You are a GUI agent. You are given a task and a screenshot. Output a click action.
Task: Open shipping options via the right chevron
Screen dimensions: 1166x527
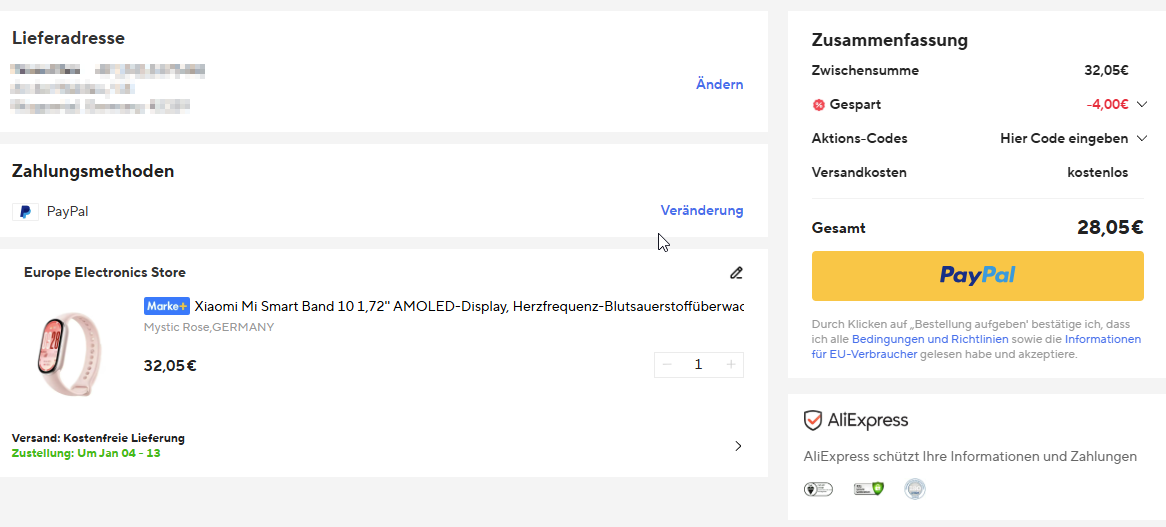point(738,446)
